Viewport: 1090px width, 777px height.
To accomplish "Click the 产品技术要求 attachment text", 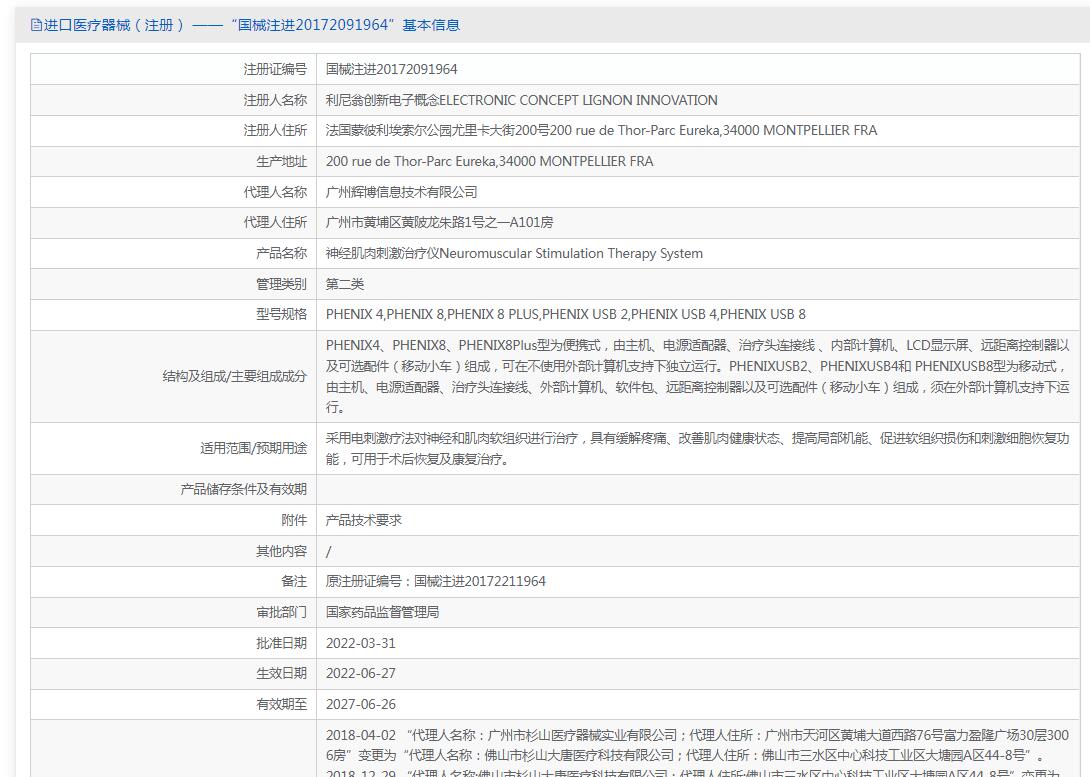I will (x=364, y=520).
